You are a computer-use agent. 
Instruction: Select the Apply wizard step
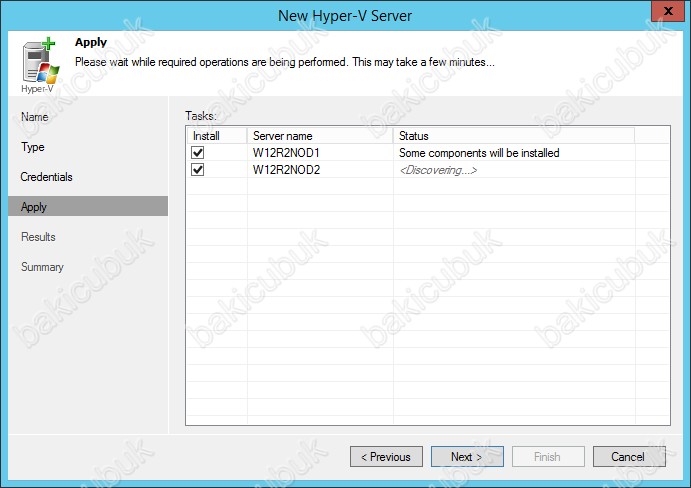[88, 206]
